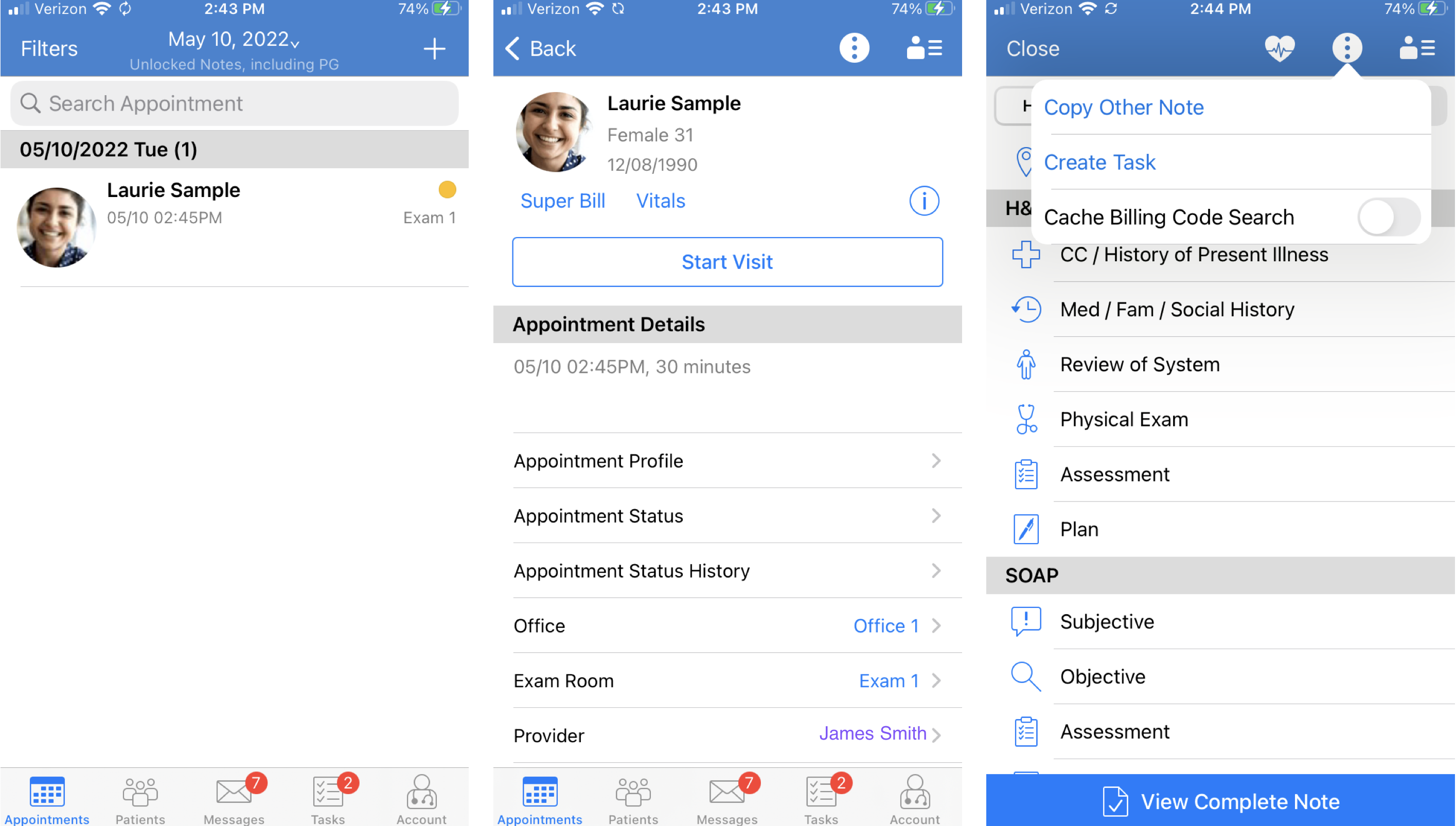The width and height of the screenshot is (1456, 826).
Task: Expand Appointment Status History section
Action: [x=728, y=571]
